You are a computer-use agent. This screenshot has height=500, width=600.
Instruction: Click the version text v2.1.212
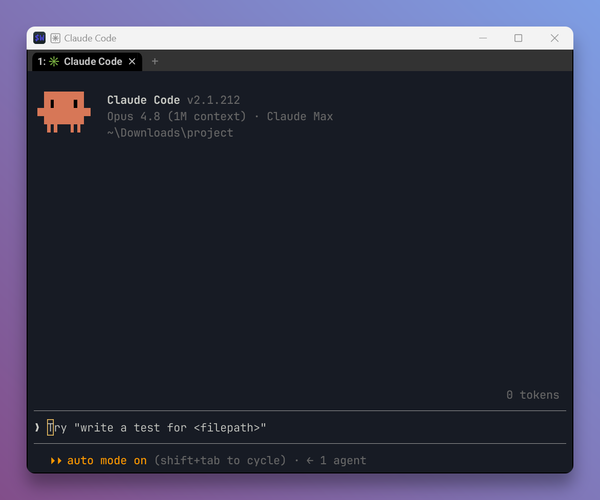click(x=214, y=100)
